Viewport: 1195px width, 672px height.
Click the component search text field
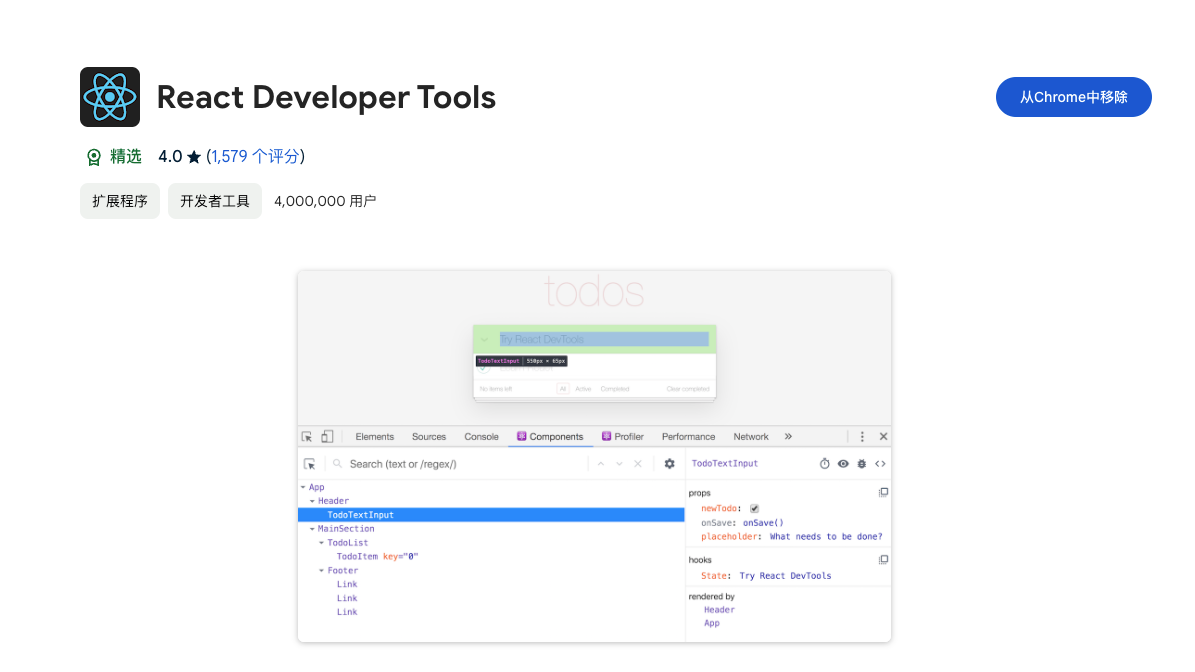click(x=460, y=464)
